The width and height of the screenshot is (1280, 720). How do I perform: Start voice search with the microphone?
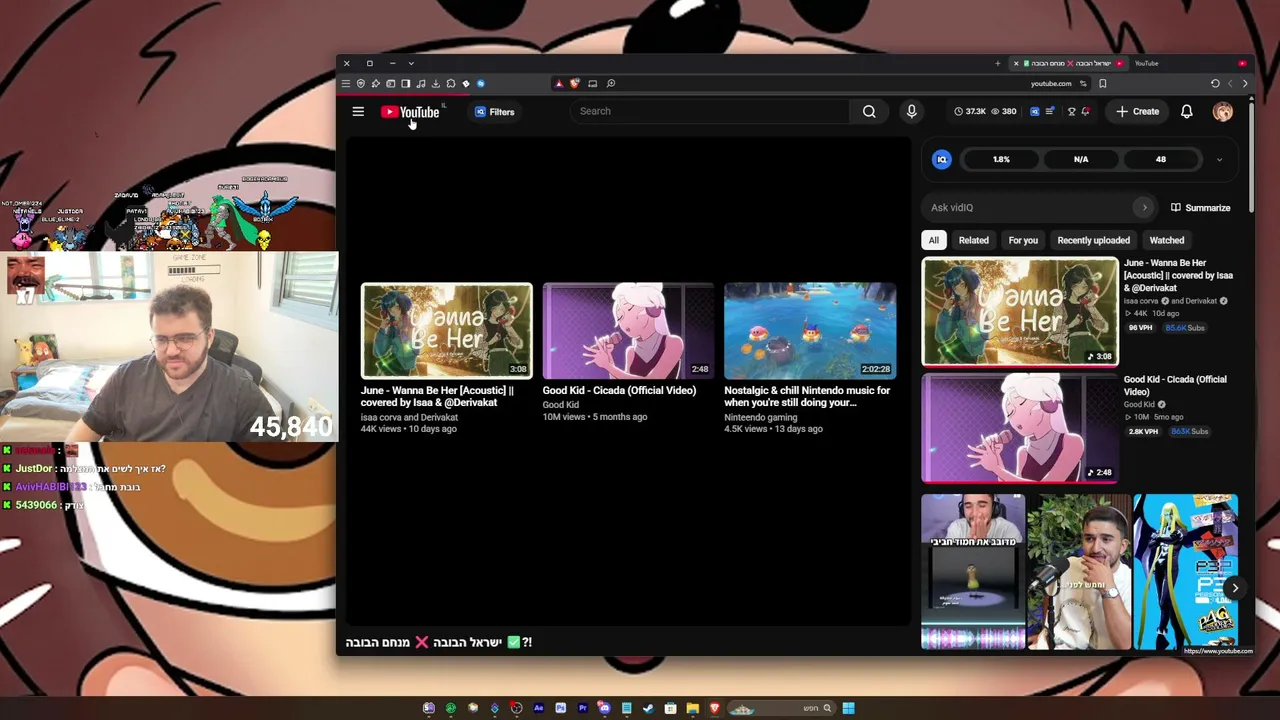click(x=911, y=111)
